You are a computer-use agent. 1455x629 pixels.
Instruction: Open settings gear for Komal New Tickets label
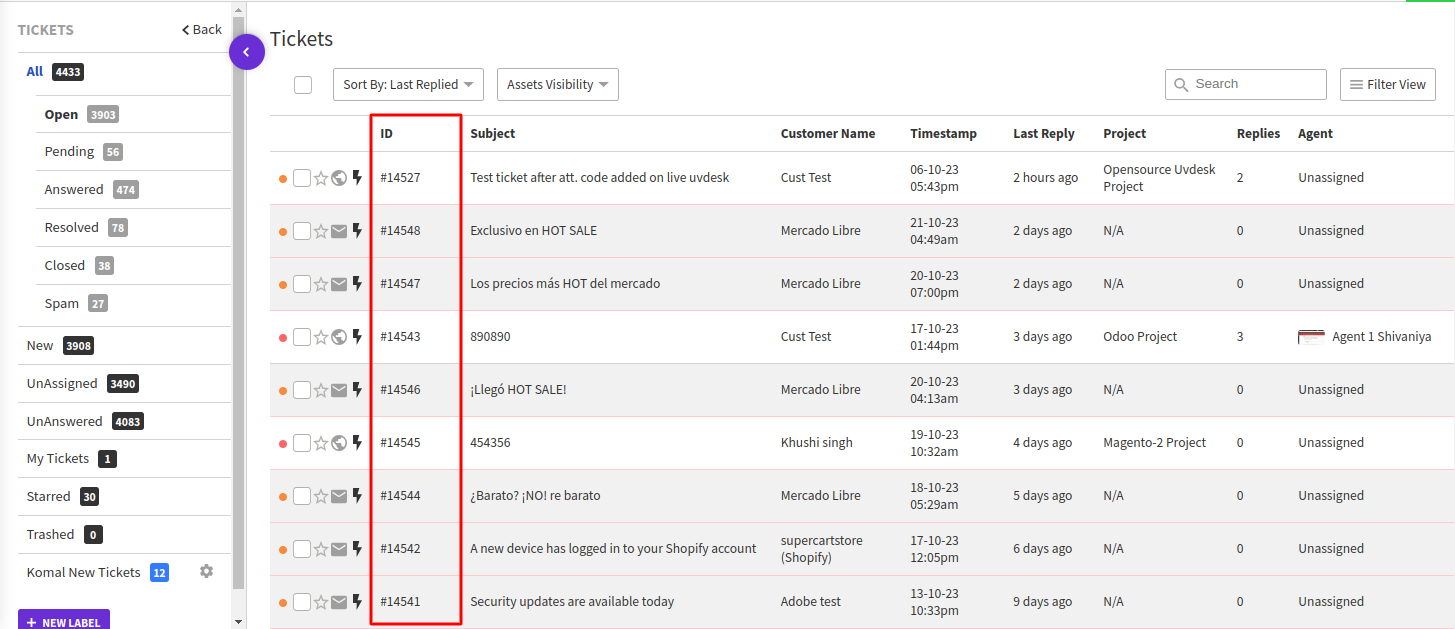(x=206, y=571)
